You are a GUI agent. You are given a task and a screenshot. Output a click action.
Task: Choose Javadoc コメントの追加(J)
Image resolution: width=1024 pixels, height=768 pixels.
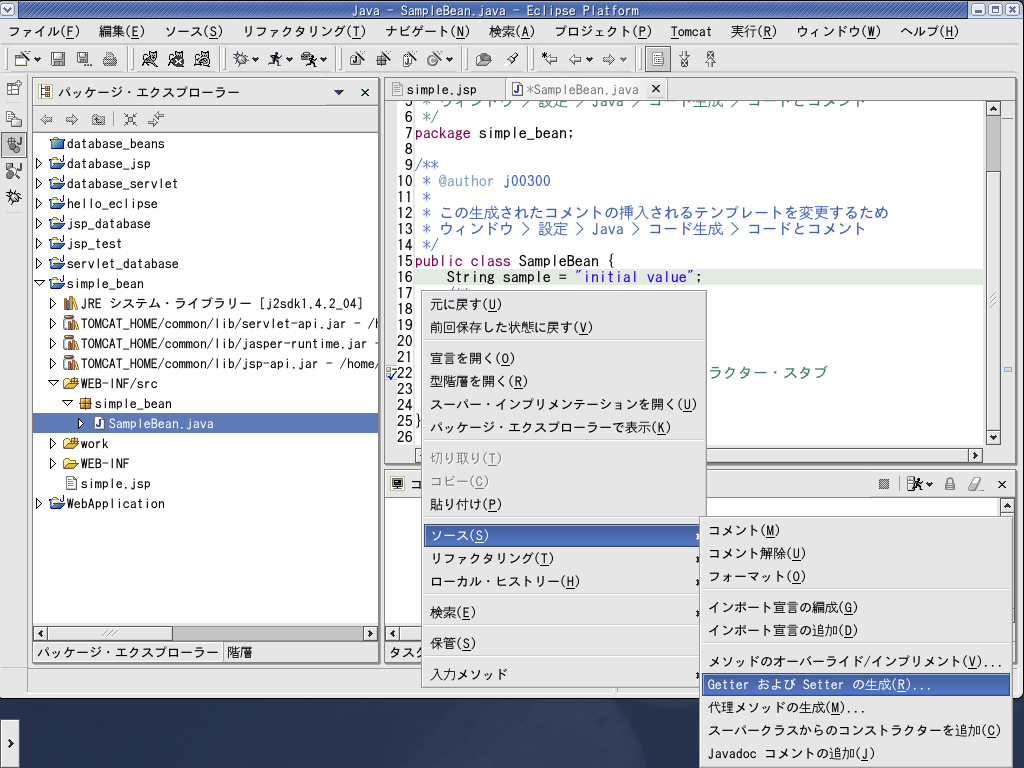856,754
